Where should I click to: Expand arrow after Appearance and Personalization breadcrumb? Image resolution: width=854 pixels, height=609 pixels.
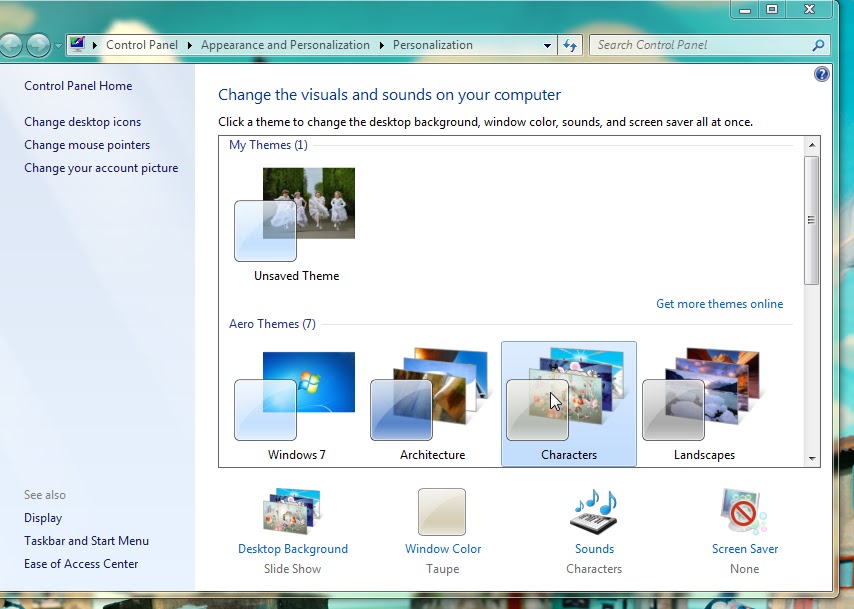pos(382,45)
